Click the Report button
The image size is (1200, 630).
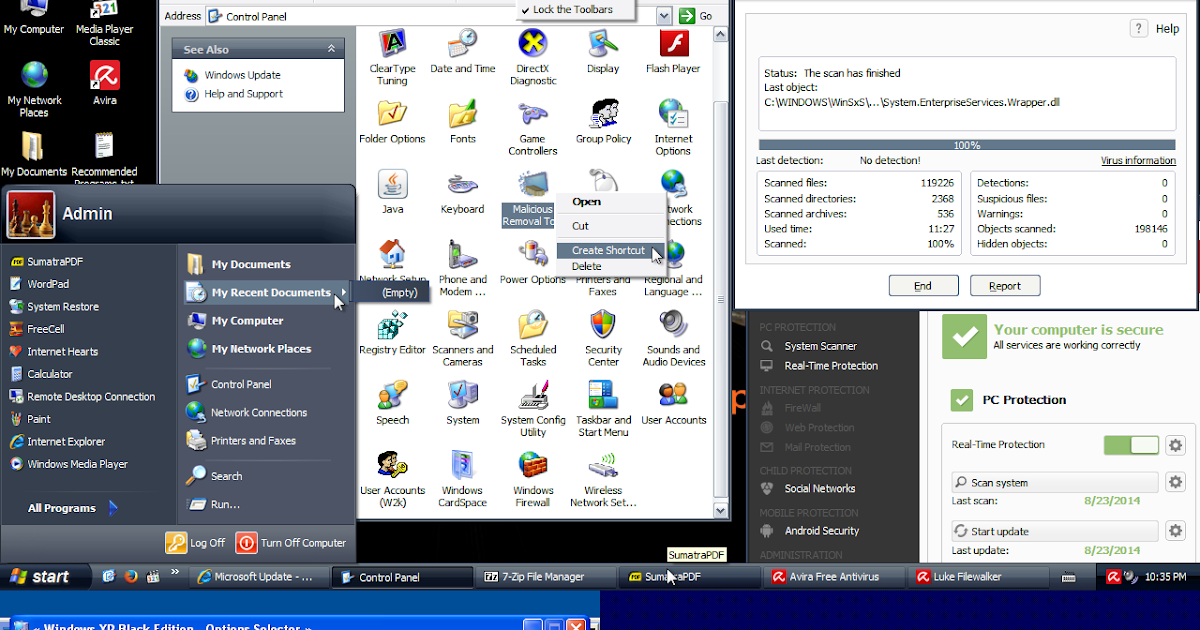(x=1005, y=286)
